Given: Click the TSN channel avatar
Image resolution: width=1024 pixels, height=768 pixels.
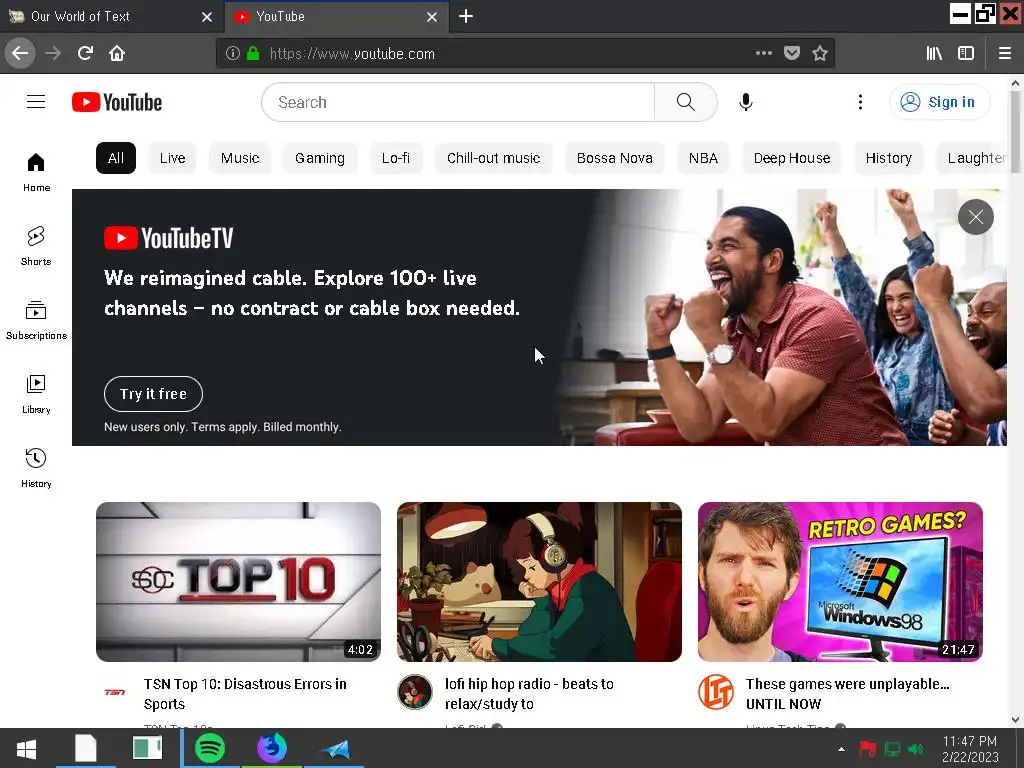Looking at the screenshot, I should pyautogui.click(x=114, y=692).
